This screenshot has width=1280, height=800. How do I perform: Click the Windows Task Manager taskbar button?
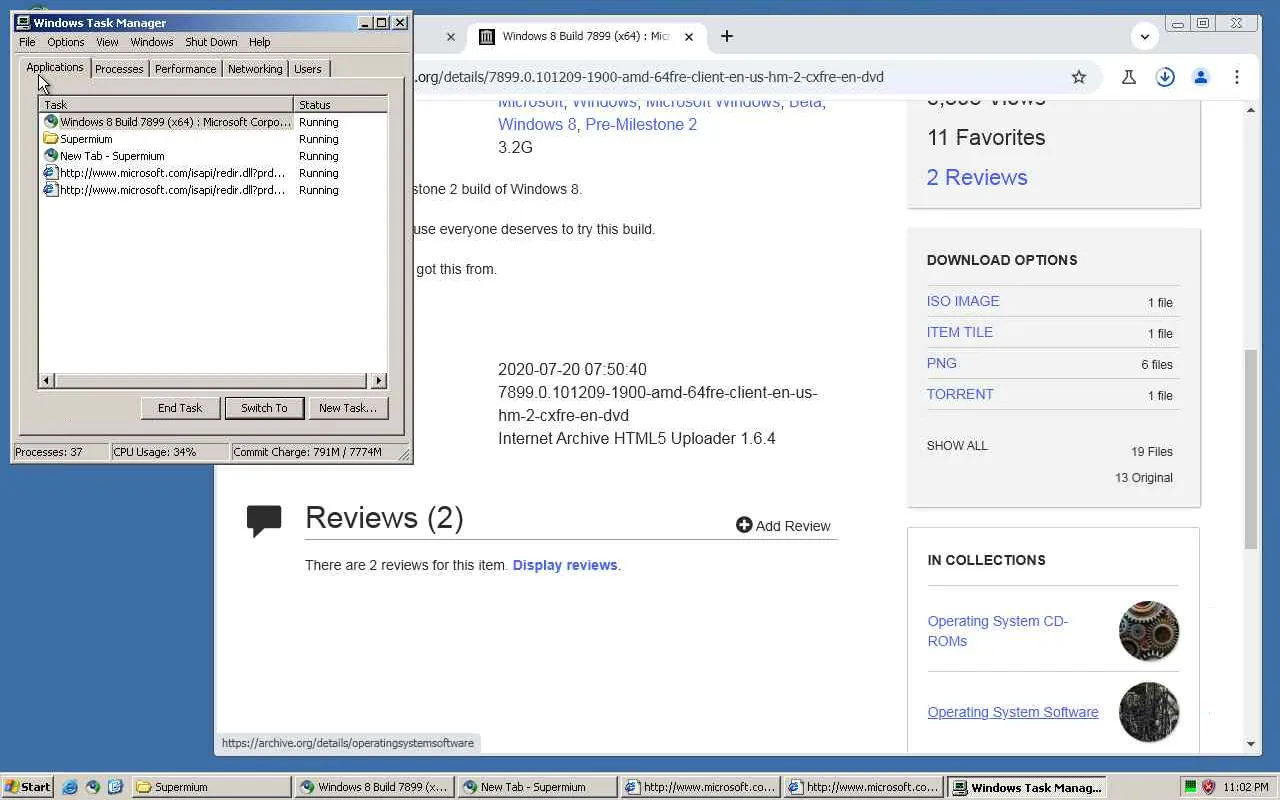click(1026, 787)
